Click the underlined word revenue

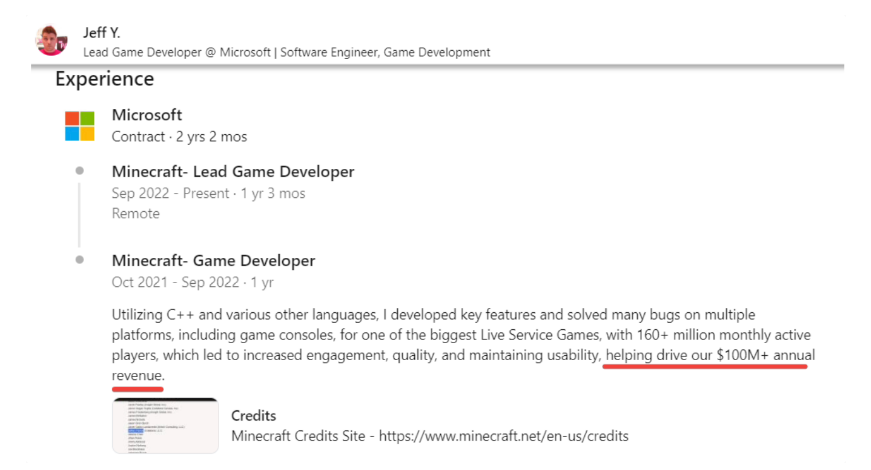pos(138,376)
